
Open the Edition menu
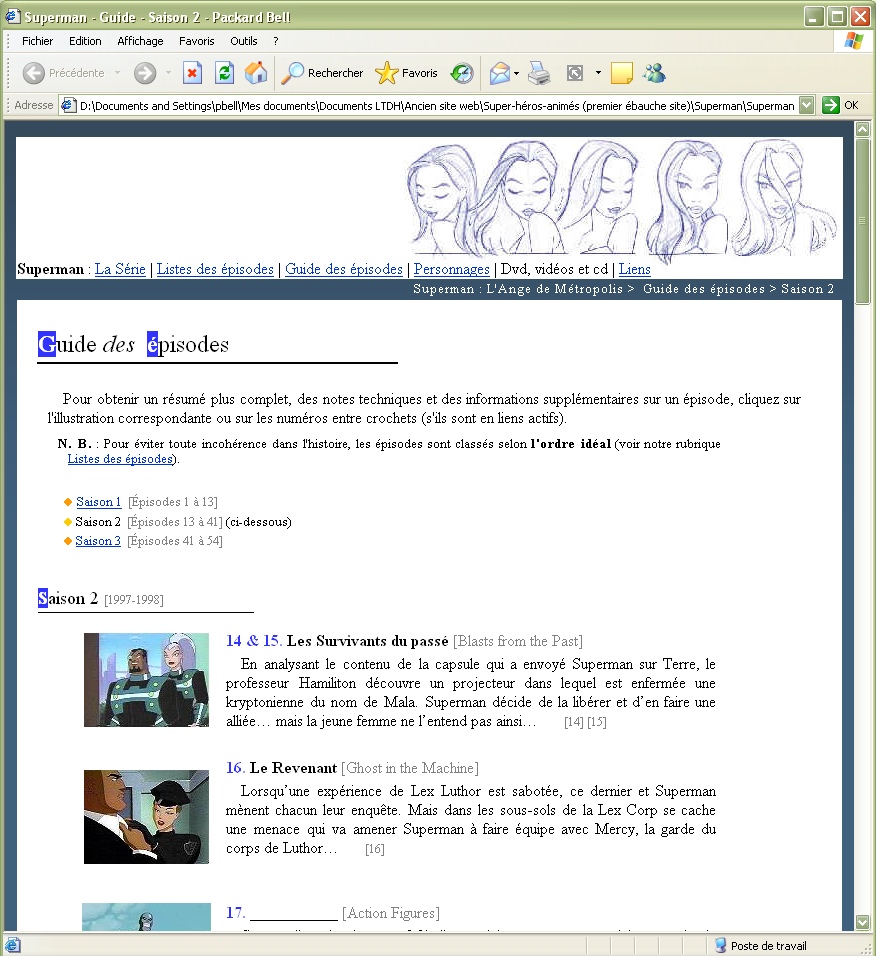click(85, 41)
